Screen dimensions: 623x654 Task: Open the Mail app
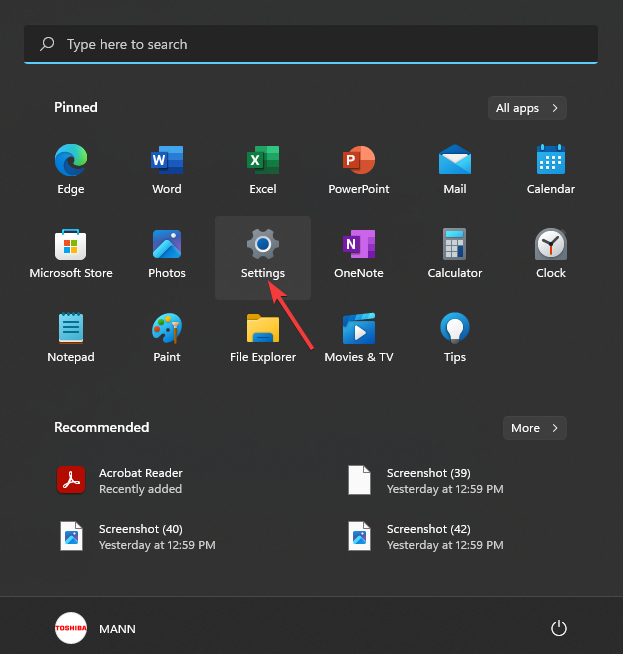point(455,170)
